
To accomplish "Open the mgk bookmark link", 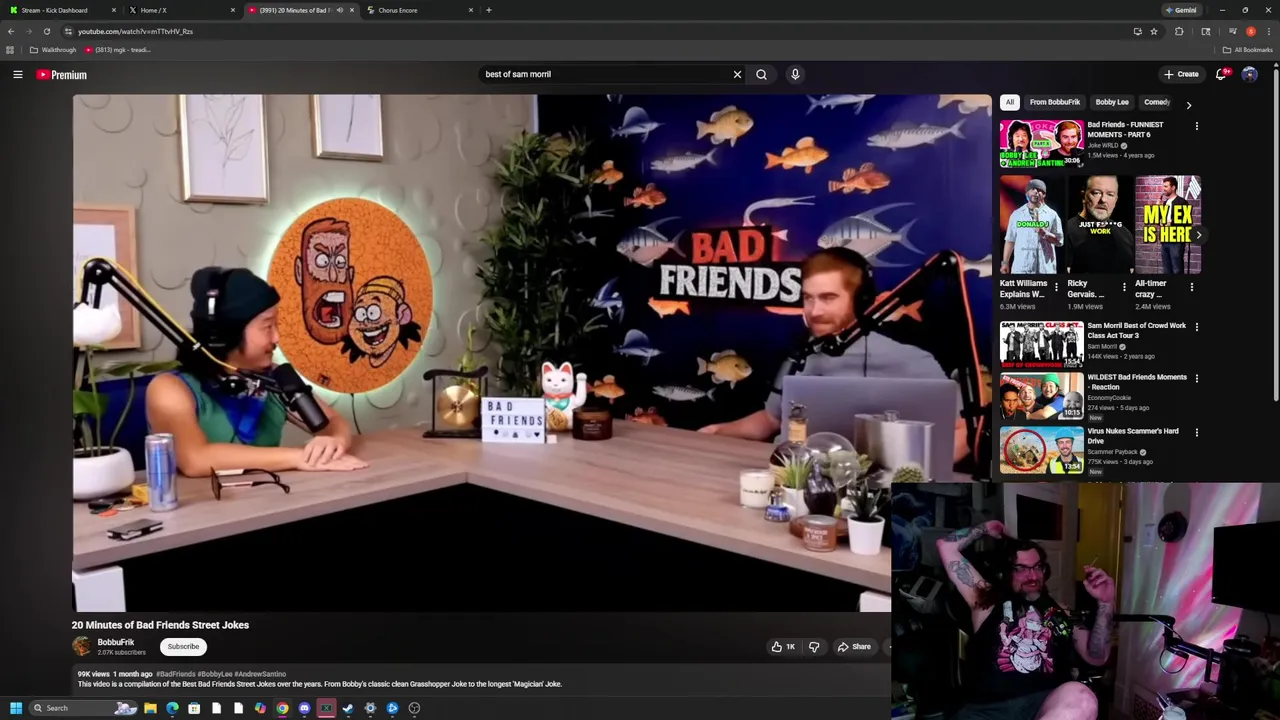I will click(118, 50).
